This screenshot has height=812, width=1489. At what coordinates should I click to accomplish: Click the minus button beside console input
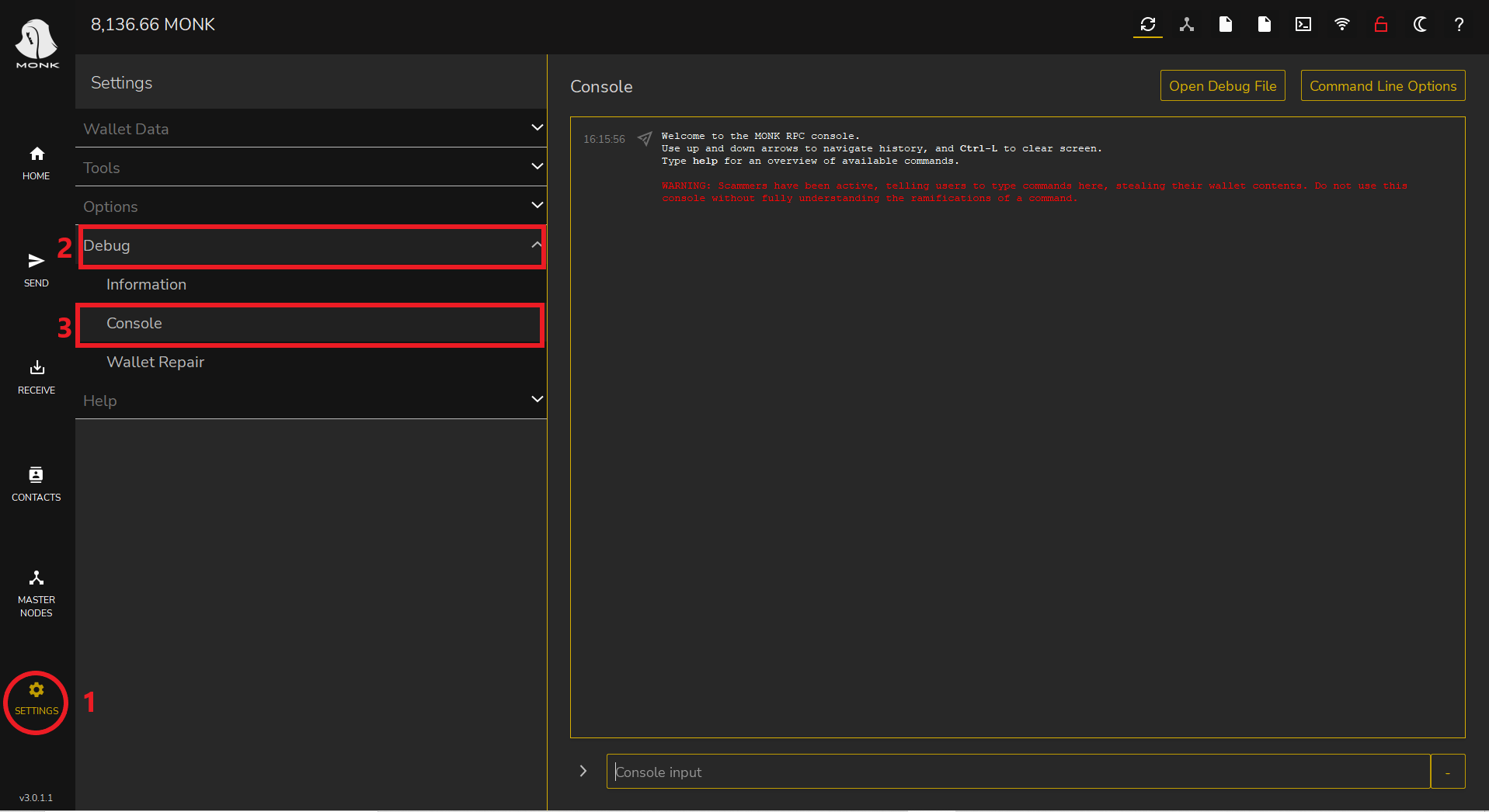pyautogui.click(x=1448, y=772)
